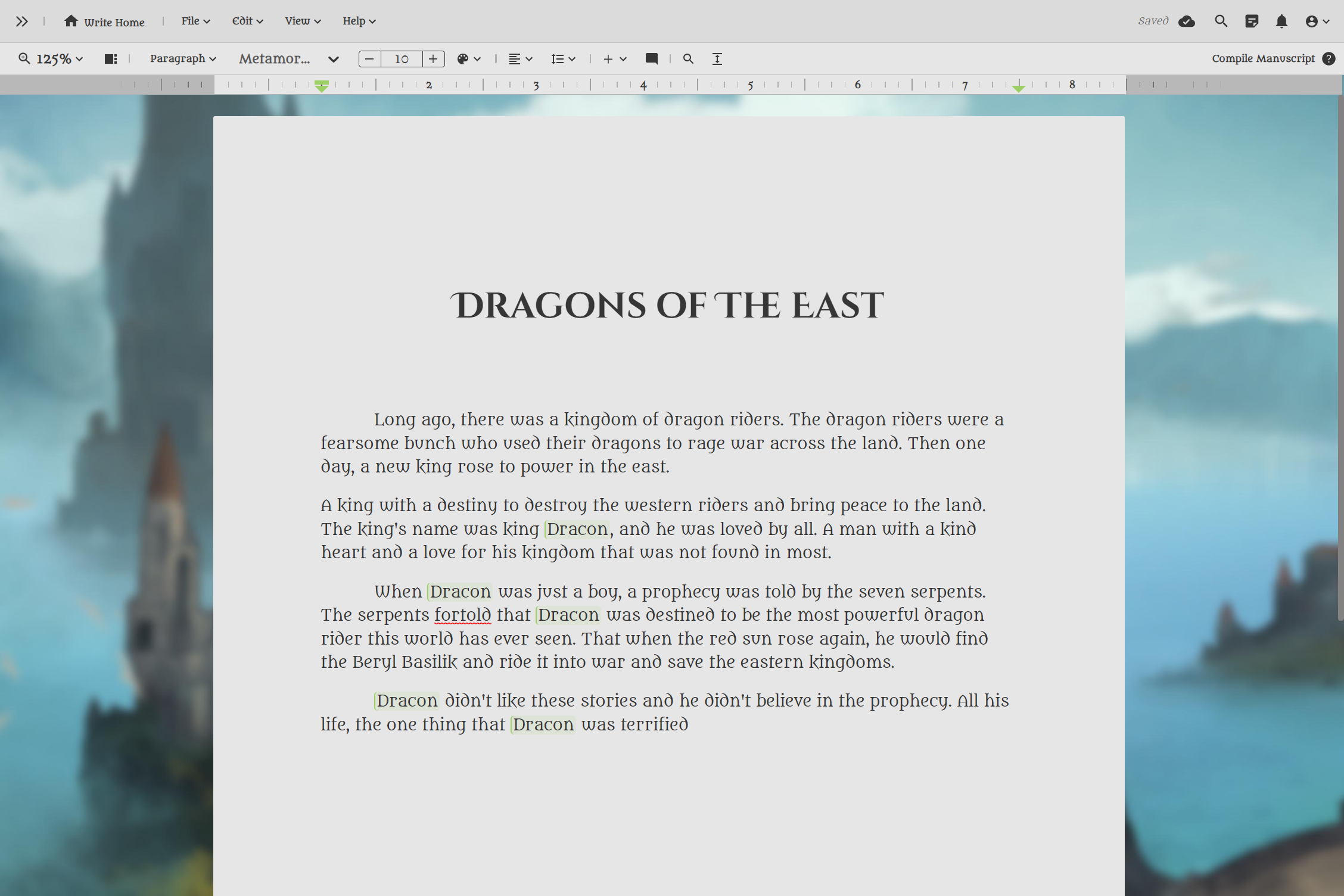The image size is (1344, 896).
Task: Expand the sidebar with double-chevron icon
Action: (21, 21)
